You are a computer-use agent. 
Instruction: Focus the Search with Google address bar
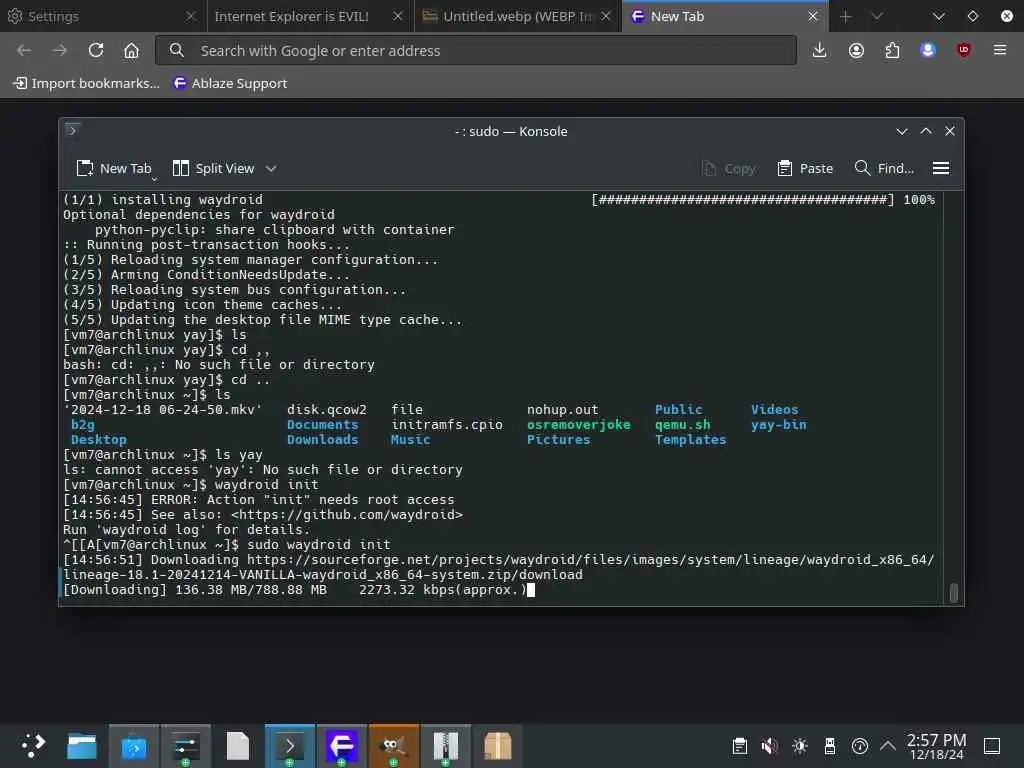point(476,50)
